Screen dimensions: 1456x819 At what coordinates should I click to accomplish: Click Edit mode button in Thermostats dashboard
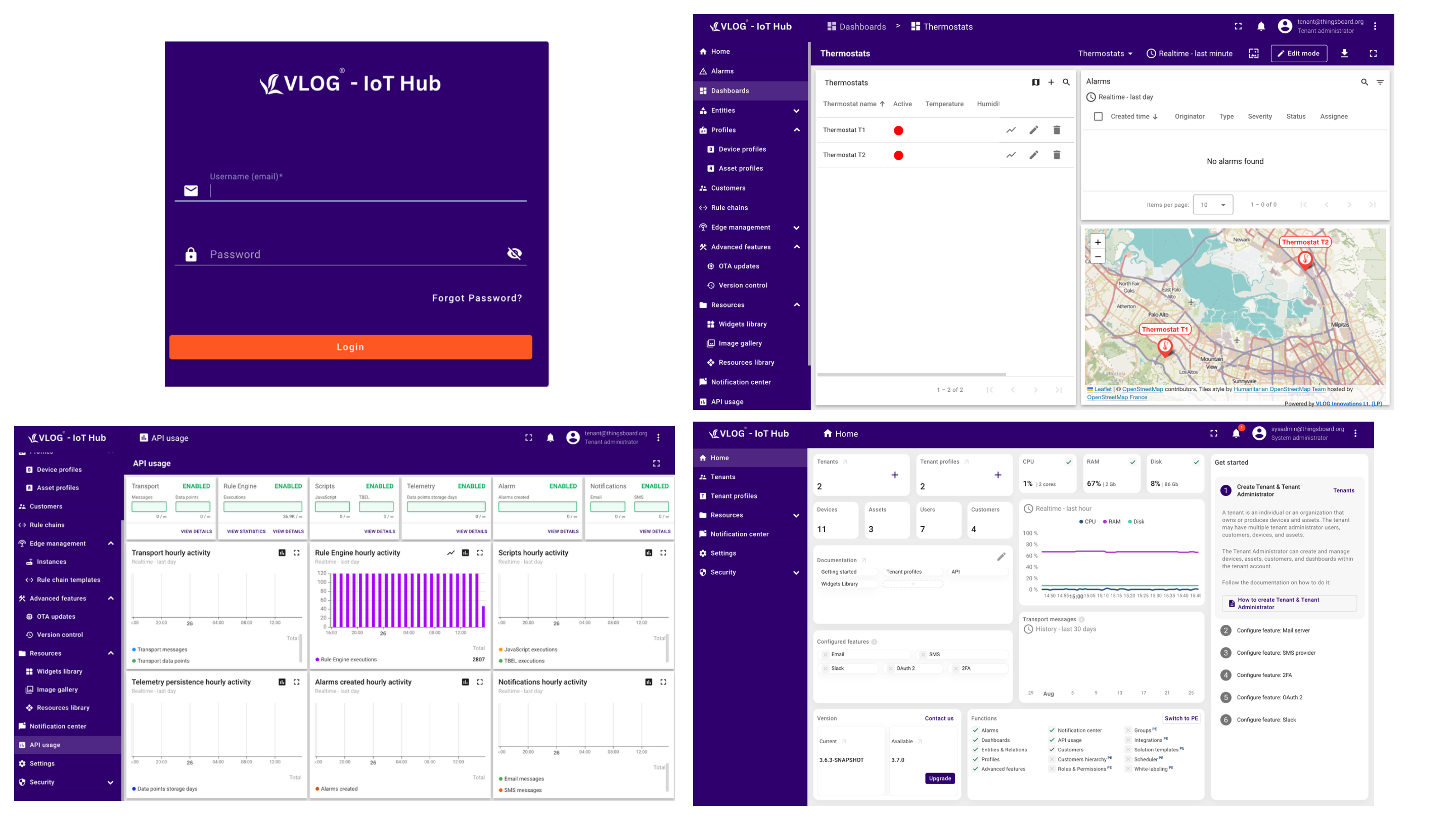(1298, 53)
